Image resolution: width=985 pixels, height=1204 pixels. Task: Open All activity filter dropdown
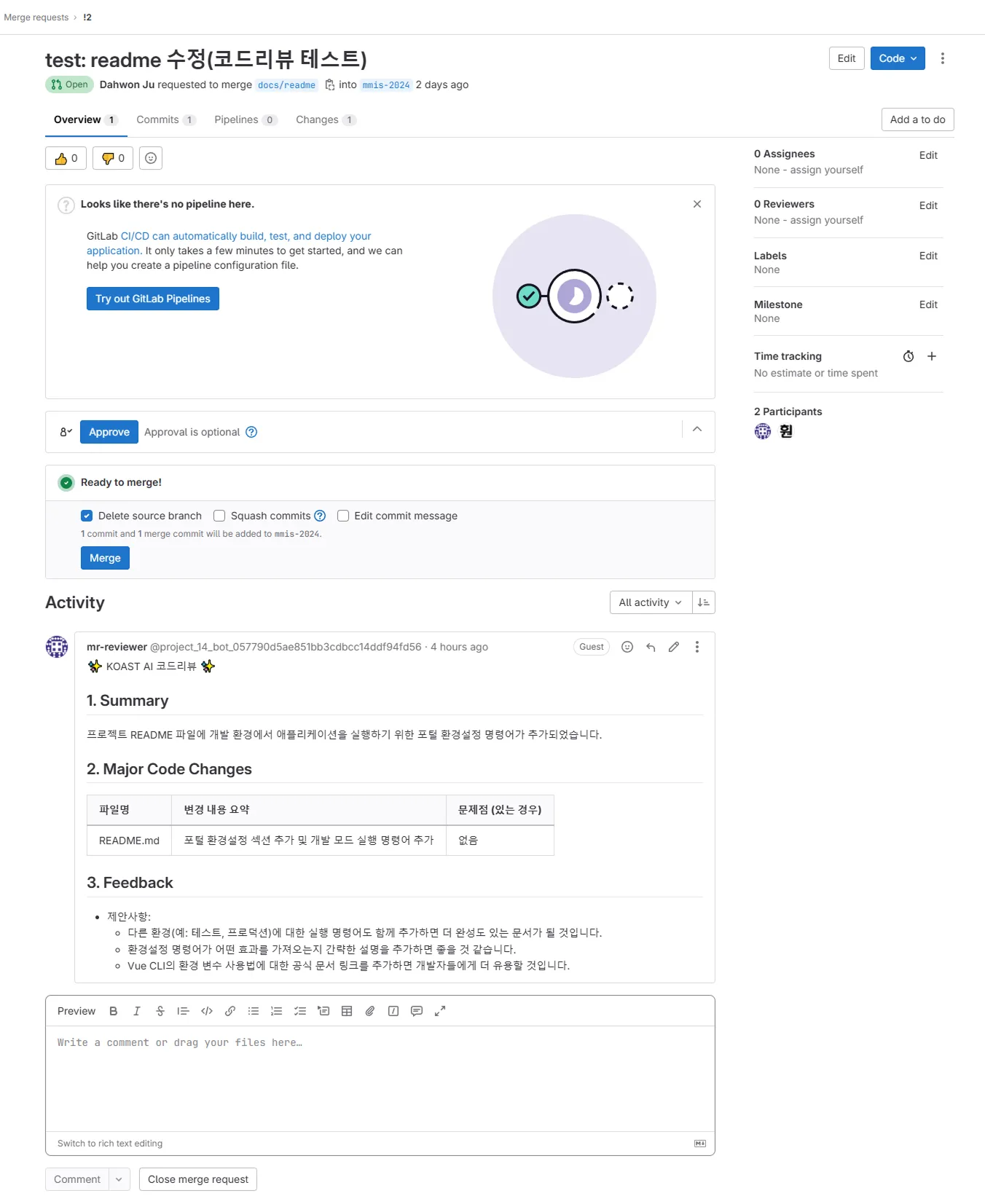(650, 602)
